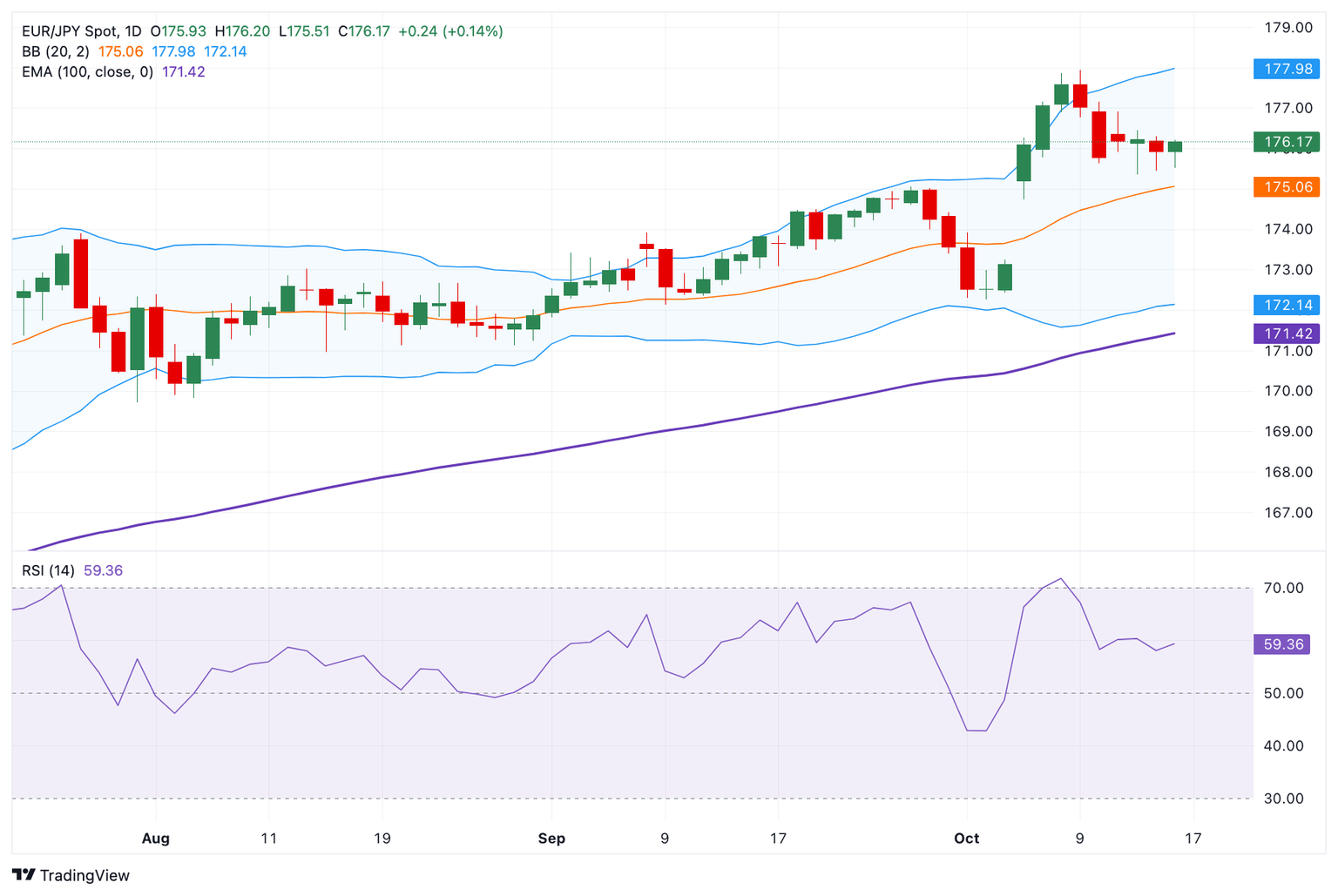Select the Sep label on the time axis
This screenshot has height=896, width=1338.
(551, 839)
